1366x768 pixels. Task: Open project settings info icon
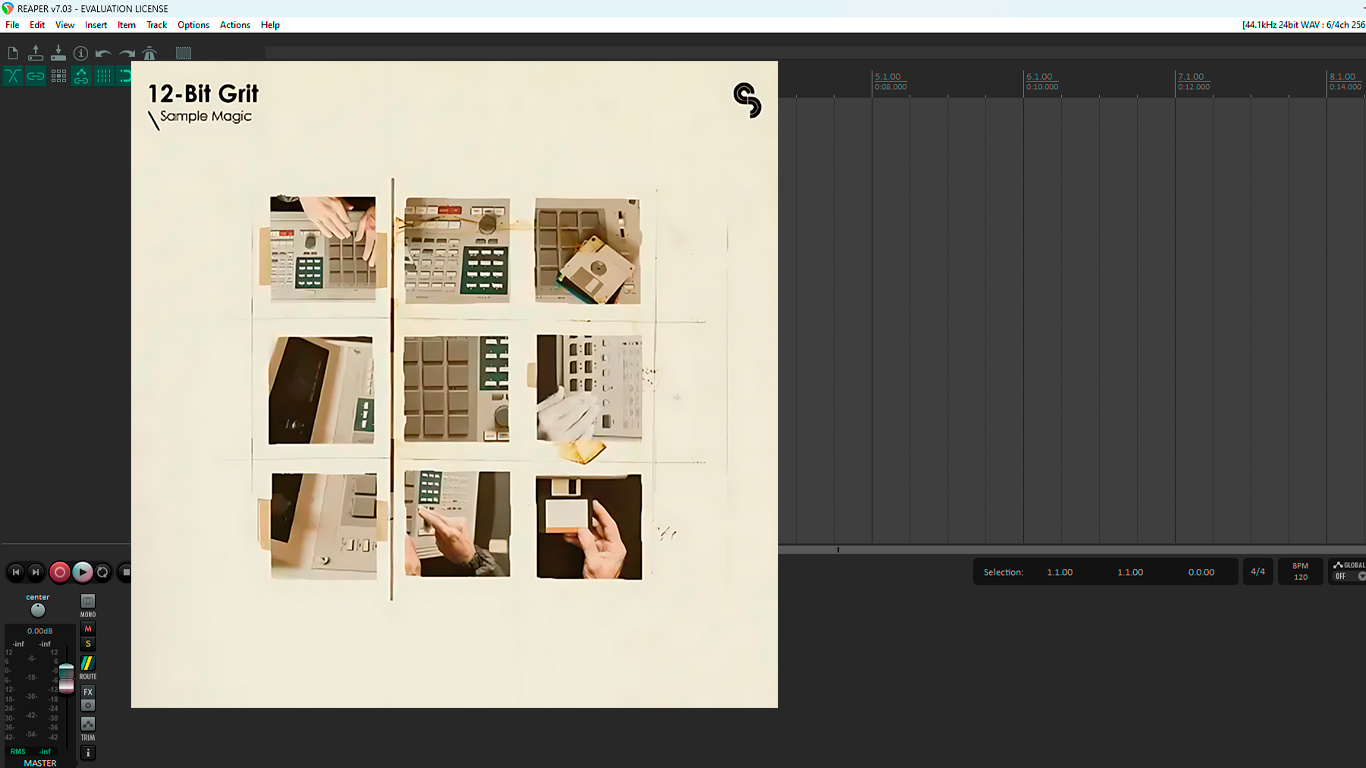(81, 53)
